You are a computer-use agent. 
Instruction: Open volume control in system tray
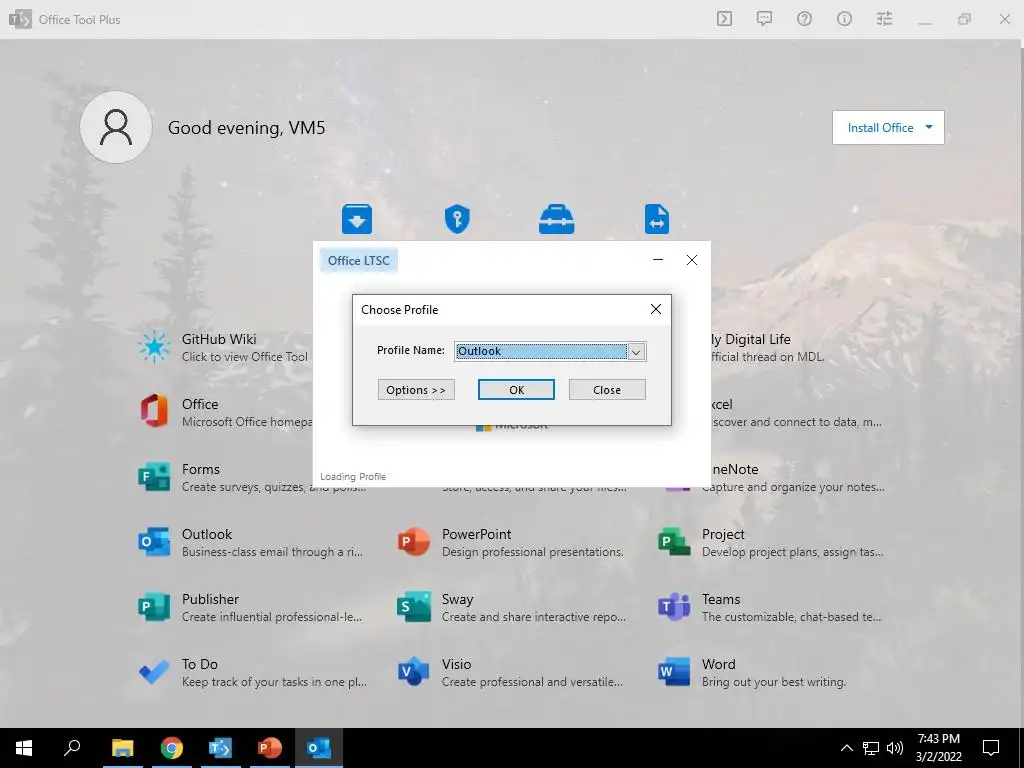(895, 748)
